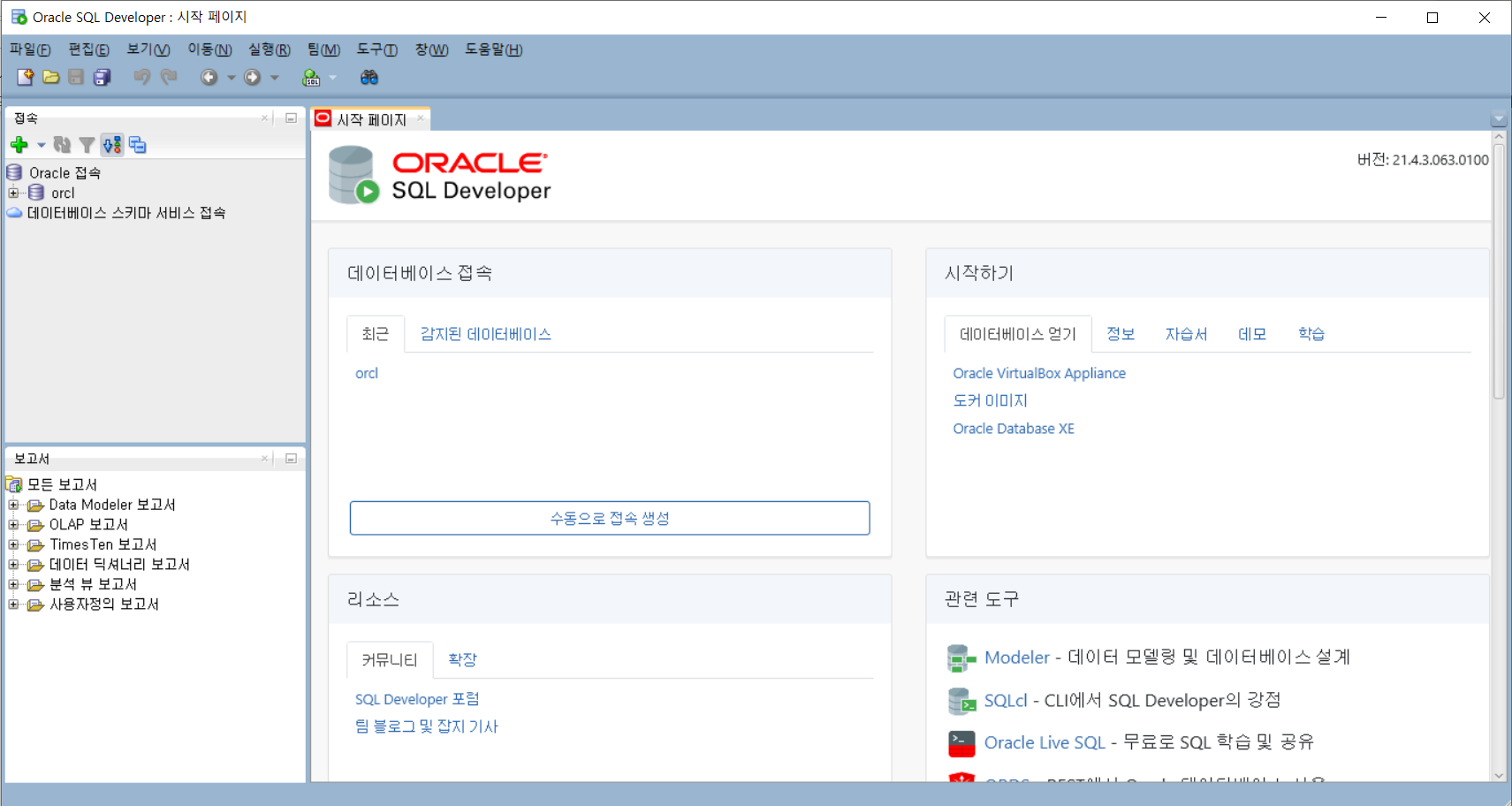This screenshot has height=806, width=1512.
Task: Expand OLAP 보고서 folder
Action: pyautogui.click(x=13, y=525)
